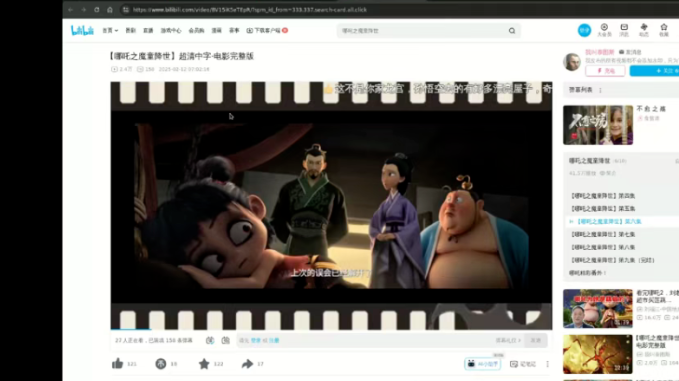Open the bilibili logo homepage

click(x=82, y=30)
